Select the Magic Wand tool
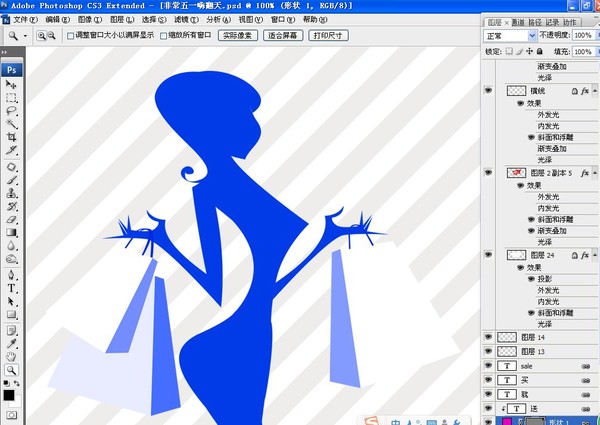This screenshot has width=600, height=425. tap(11, 124)
